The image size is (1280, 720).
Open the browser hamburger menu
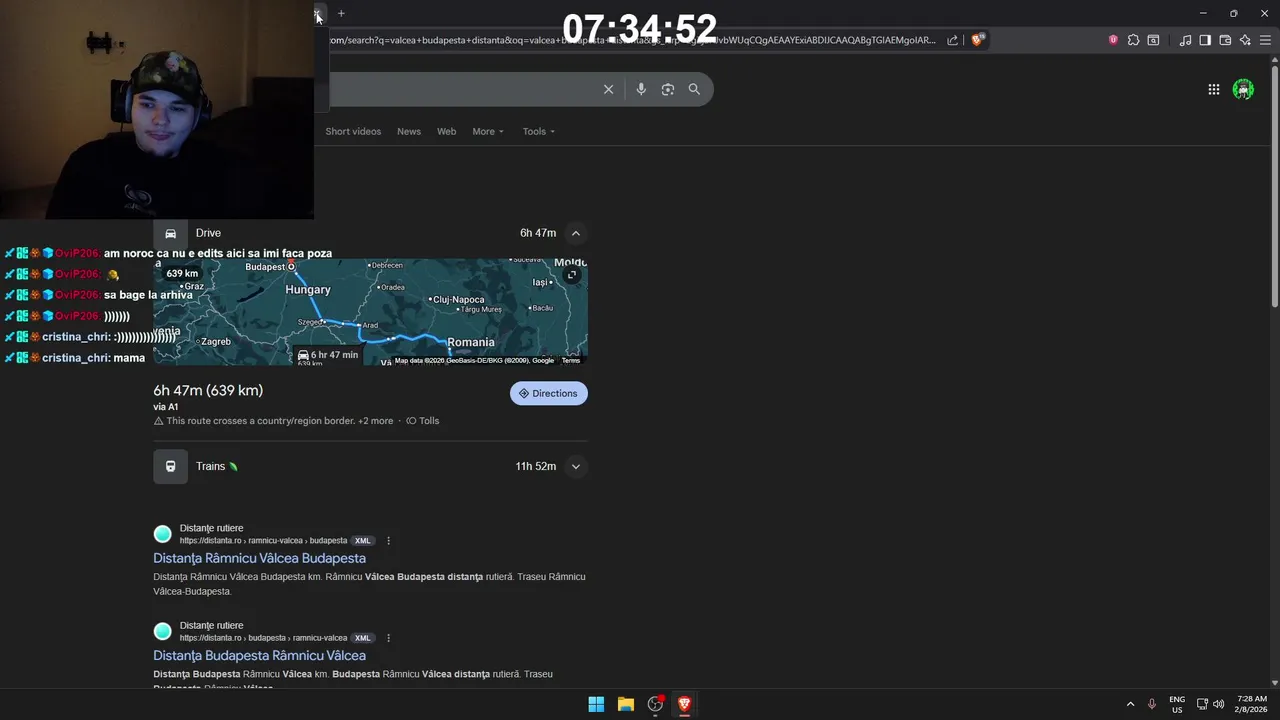(1265, 40)
